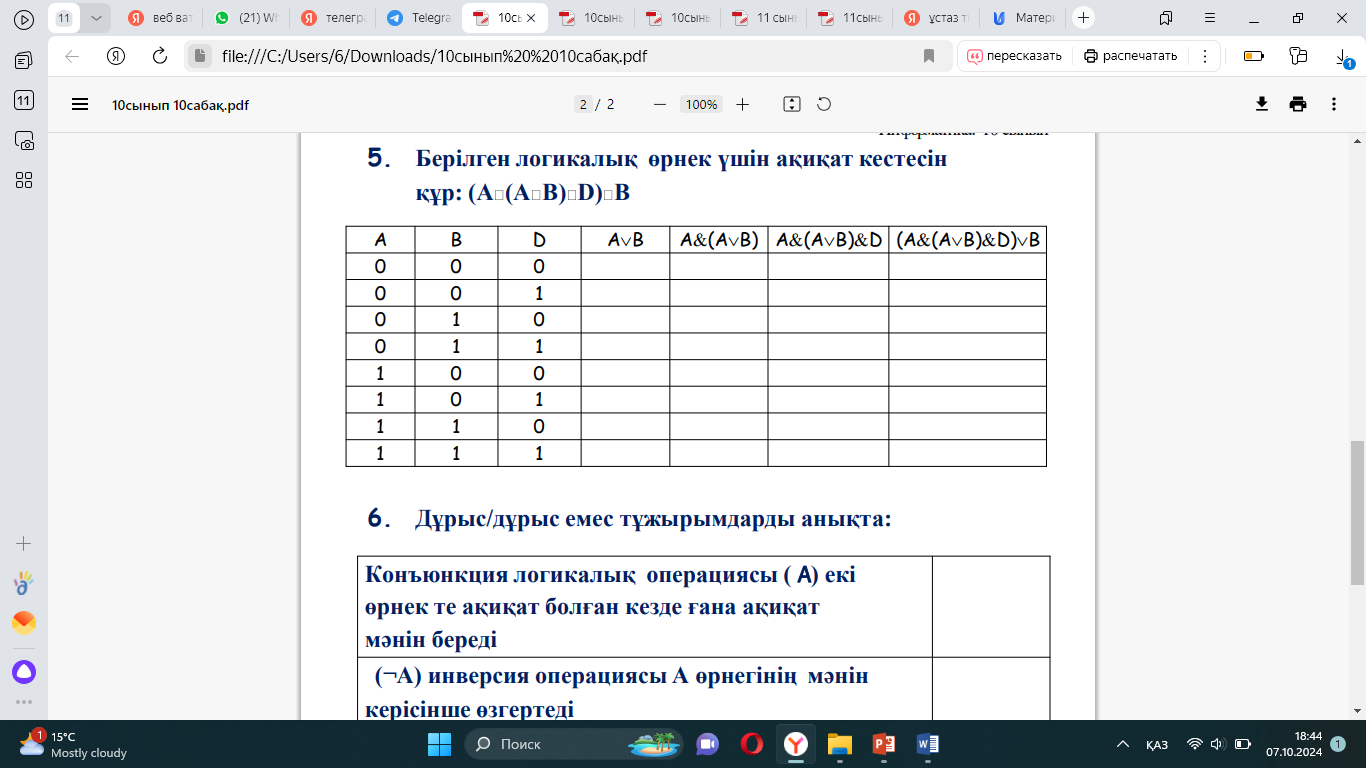Switch keyboard language from ҚАЗ

tap(1157, 744)
